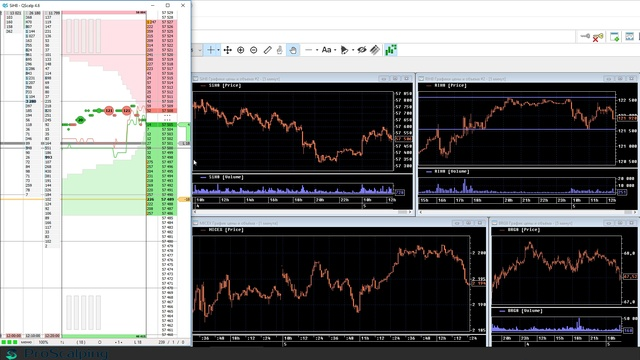Image resolution: width=640 pixels, height=360 pixels.
Task: Activate the hand pan tool
Action: click(293, 50)
